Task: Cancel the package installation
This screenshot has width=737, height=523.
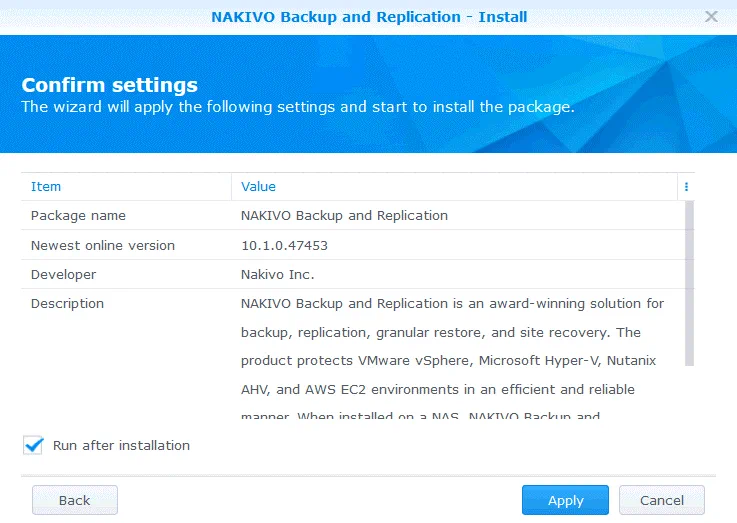Action: [661, 500]
